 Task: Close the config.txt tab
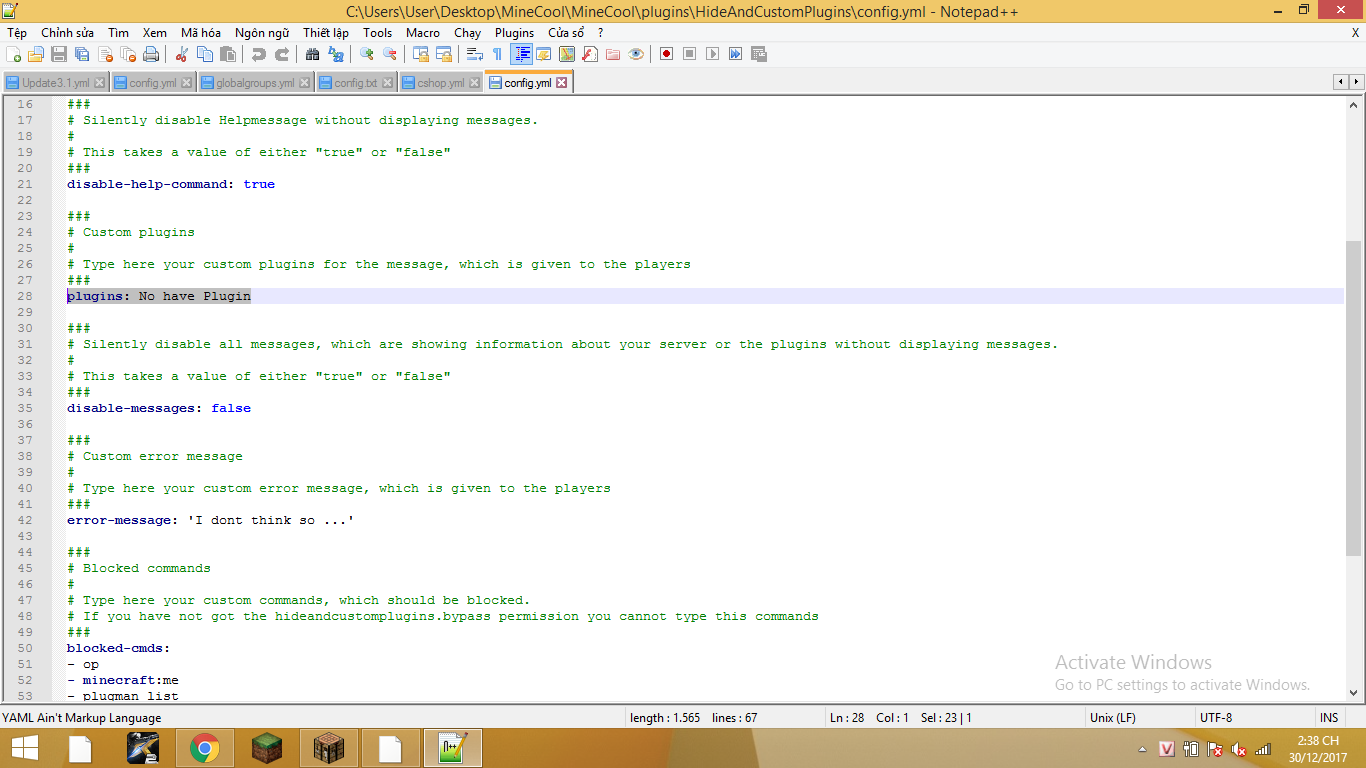pyautogui.click(x=389, y=83)
